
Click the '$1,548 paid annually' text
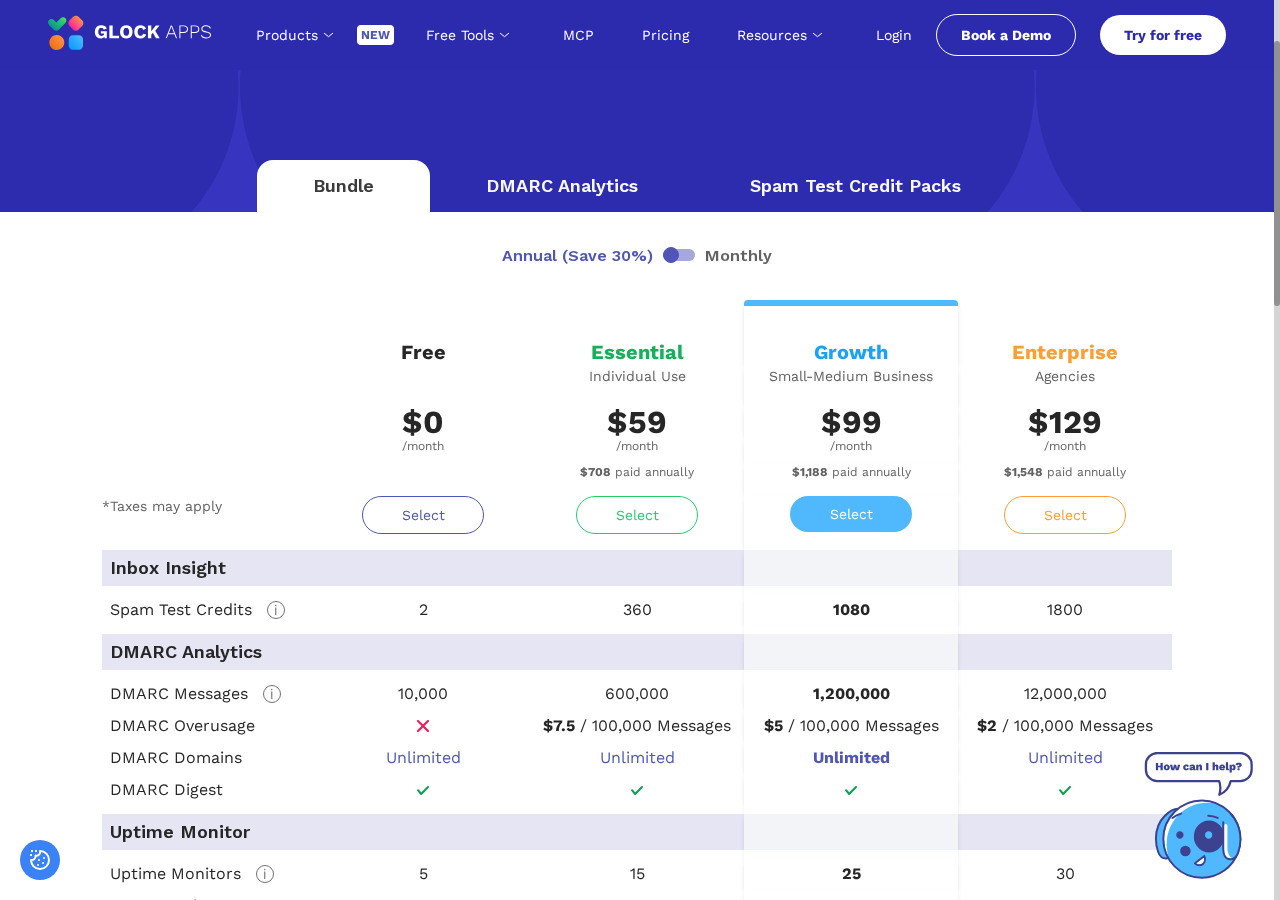pyautogui.click(x=1065, y=472)
